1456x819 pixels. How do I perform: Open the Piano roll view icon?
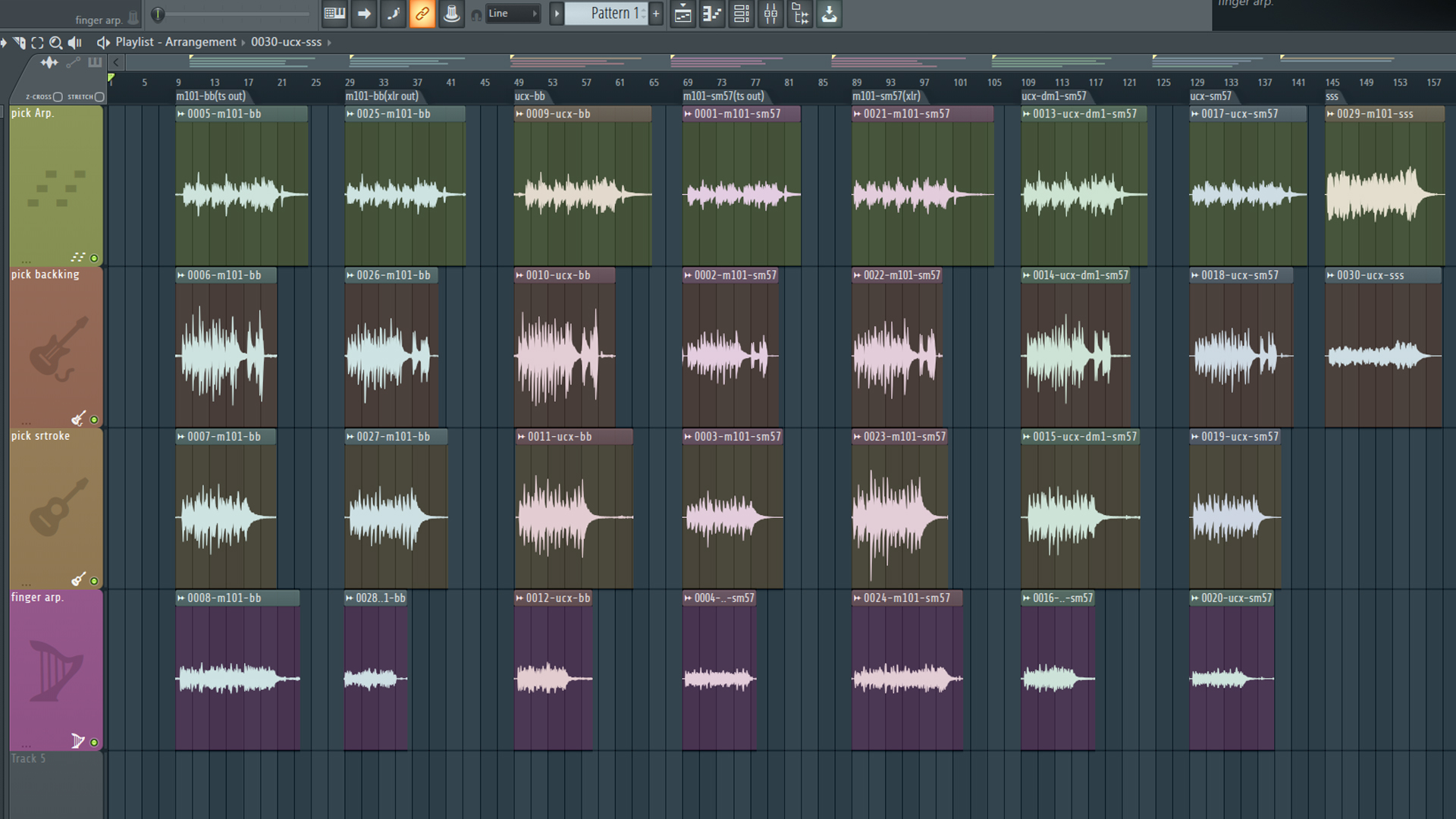[713, 14]
